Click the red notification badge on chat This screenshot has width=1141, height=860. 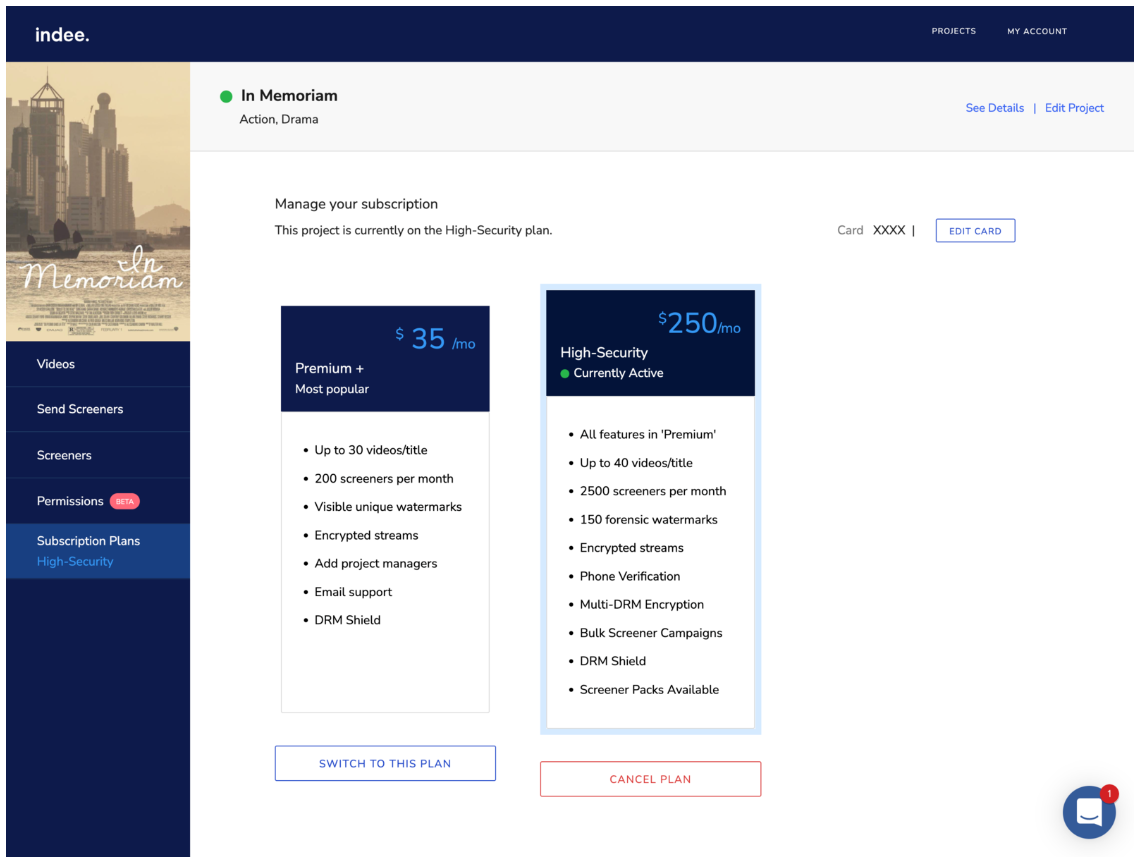click(x=1109, y=794)
